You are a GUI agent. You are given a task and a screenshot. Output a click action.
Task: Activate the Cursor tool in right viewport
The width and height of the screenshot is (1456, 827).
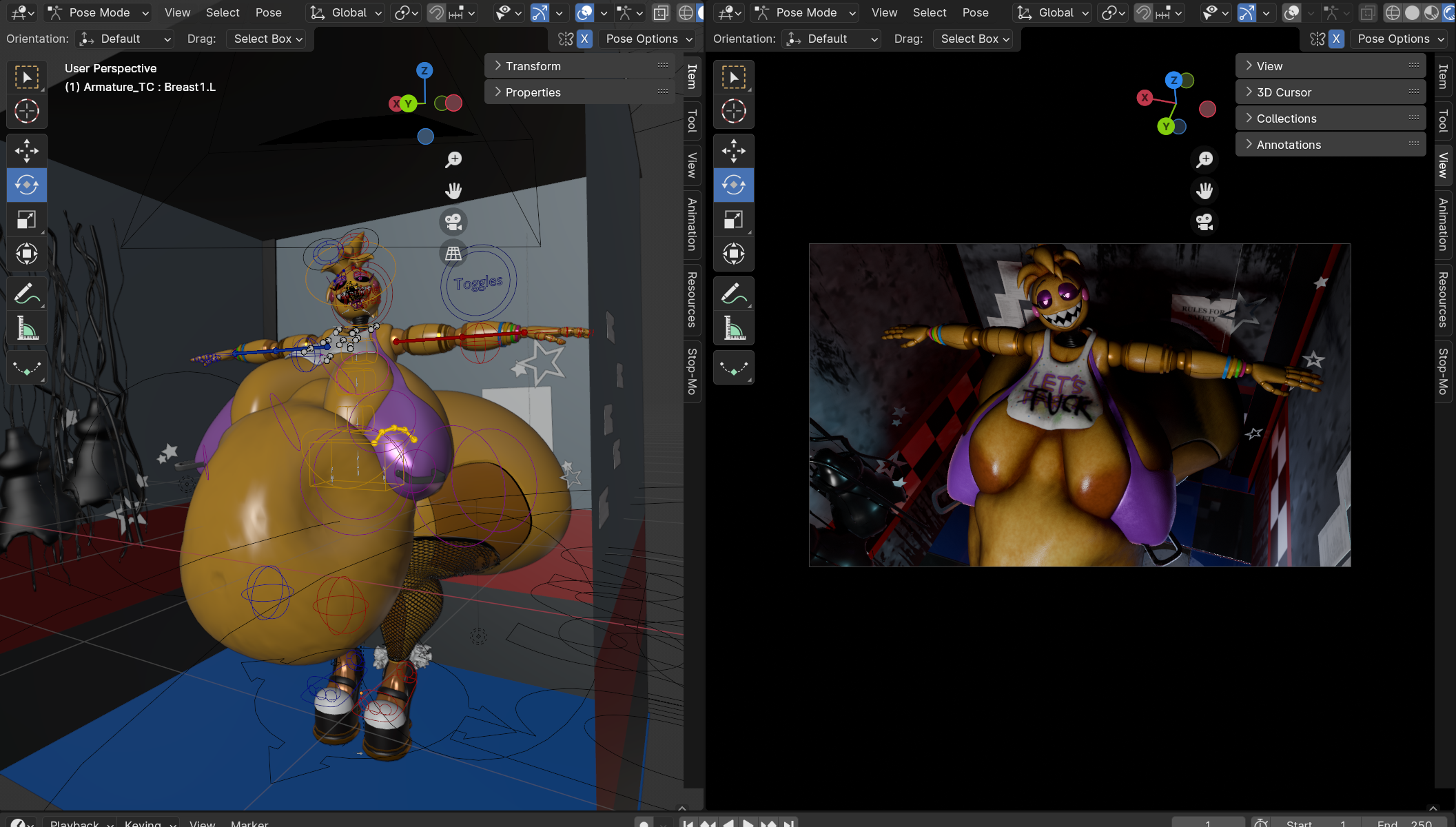[734, 111]
